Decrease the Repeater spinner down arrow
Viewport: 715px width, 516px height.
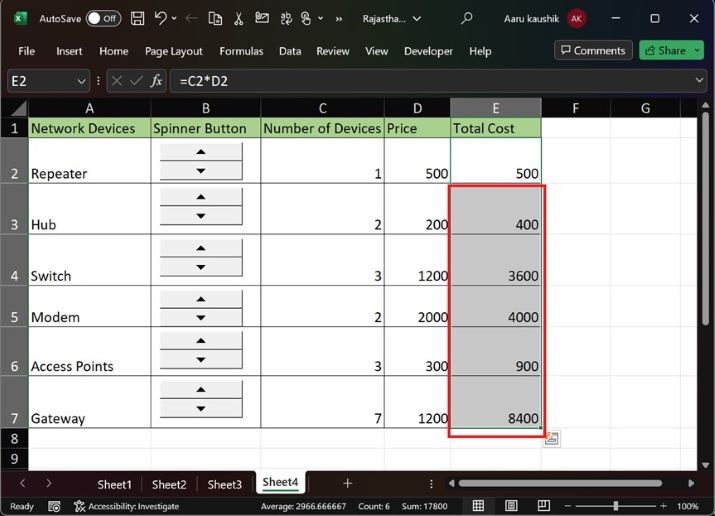201,171
